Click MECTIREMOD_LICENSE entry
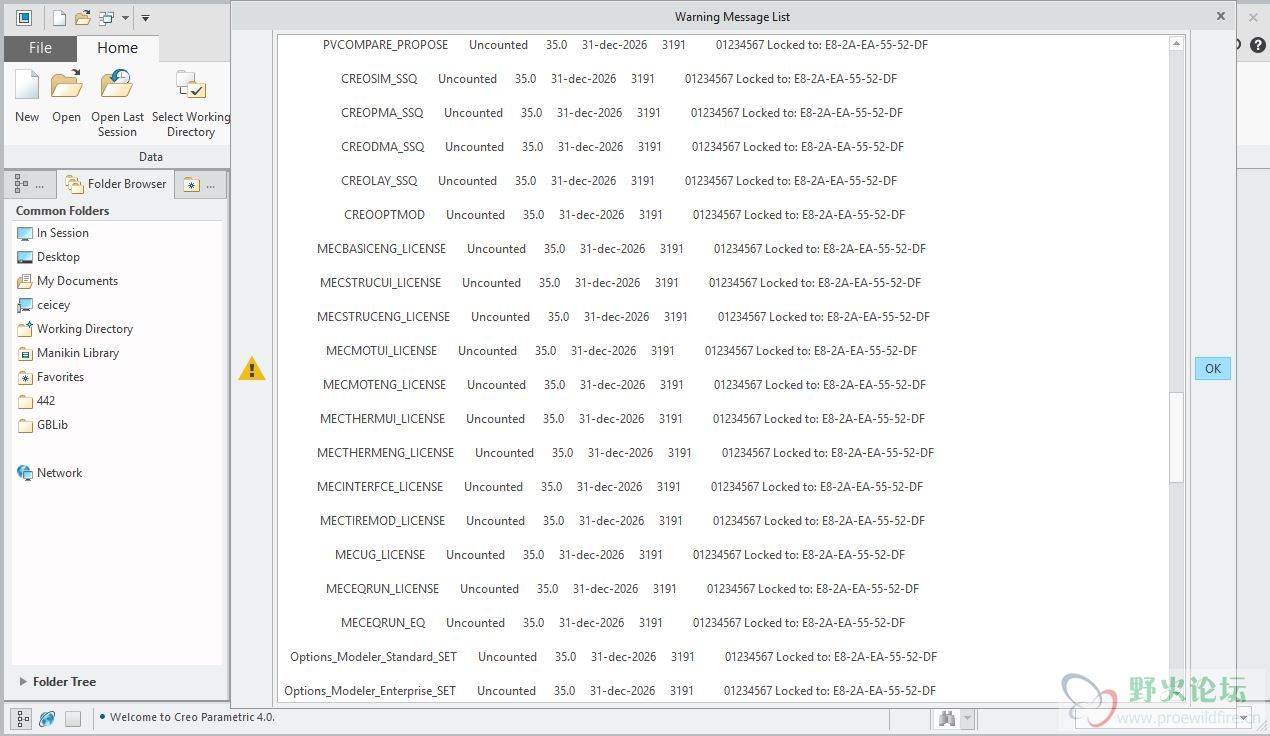1270x736 pixels. 622,521
